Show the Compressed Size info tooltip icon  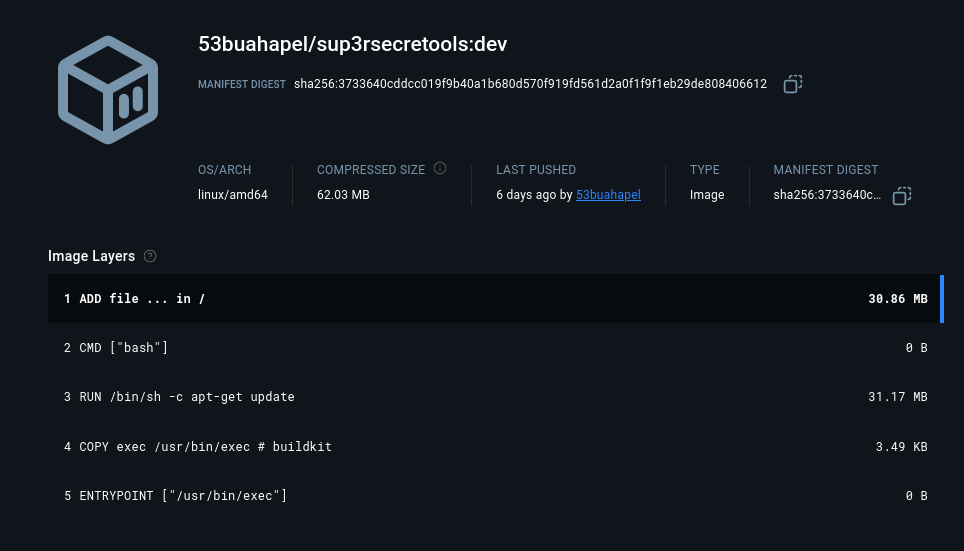(440, 169)
